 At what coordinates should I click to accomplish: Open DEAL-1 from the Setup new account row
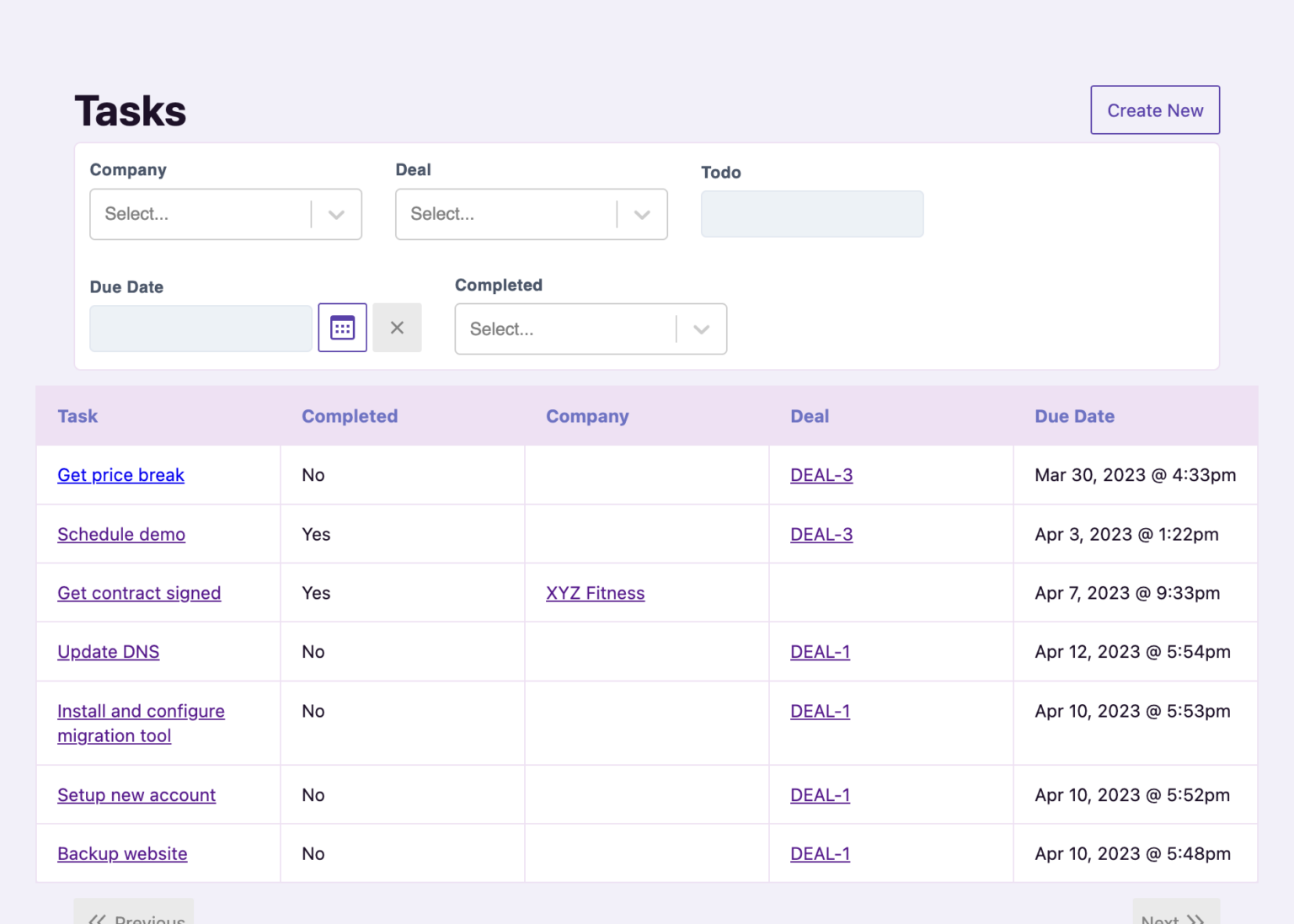pyautogui.click(x=820, y=794)
